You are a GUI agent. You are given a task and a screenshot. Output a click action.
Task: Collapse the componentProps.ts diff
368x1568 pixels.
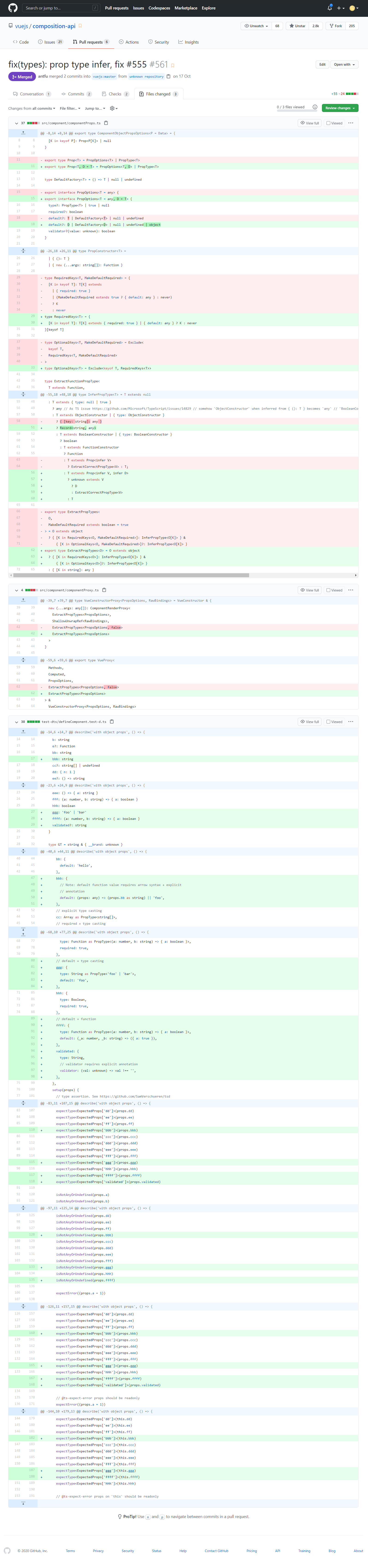(16, 123)
